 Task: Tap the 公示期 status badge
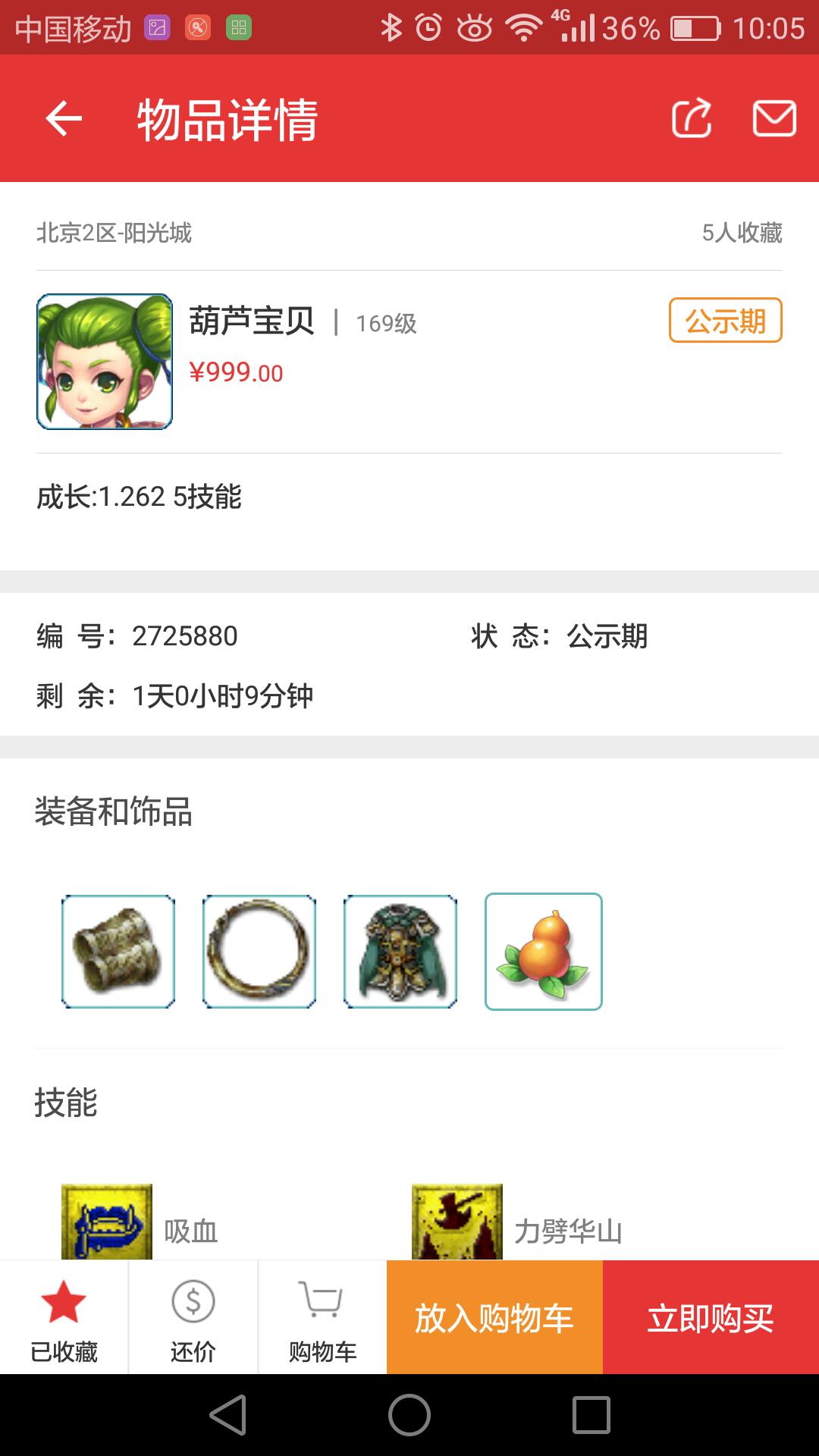coord(725,321)
